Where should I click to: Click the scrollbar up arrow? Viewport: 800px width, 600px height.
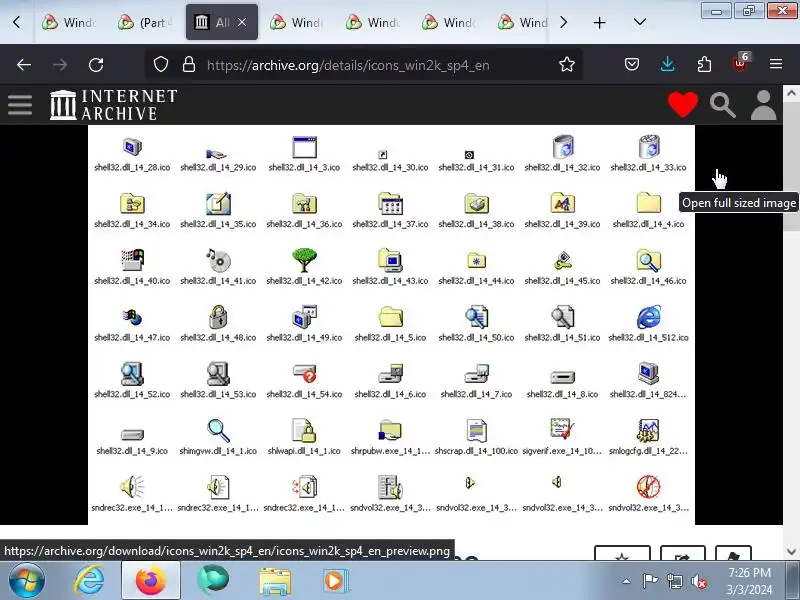[791, 93]
